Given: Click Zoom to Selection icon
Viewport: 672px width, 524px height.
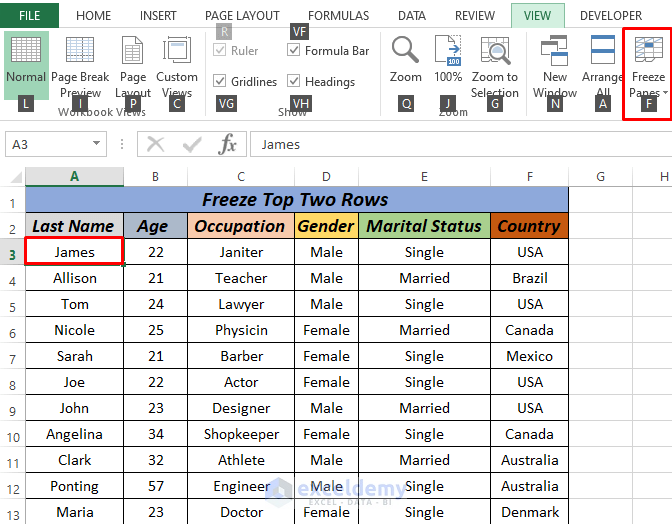Looking at the screenshot, I should click(495, 50).
